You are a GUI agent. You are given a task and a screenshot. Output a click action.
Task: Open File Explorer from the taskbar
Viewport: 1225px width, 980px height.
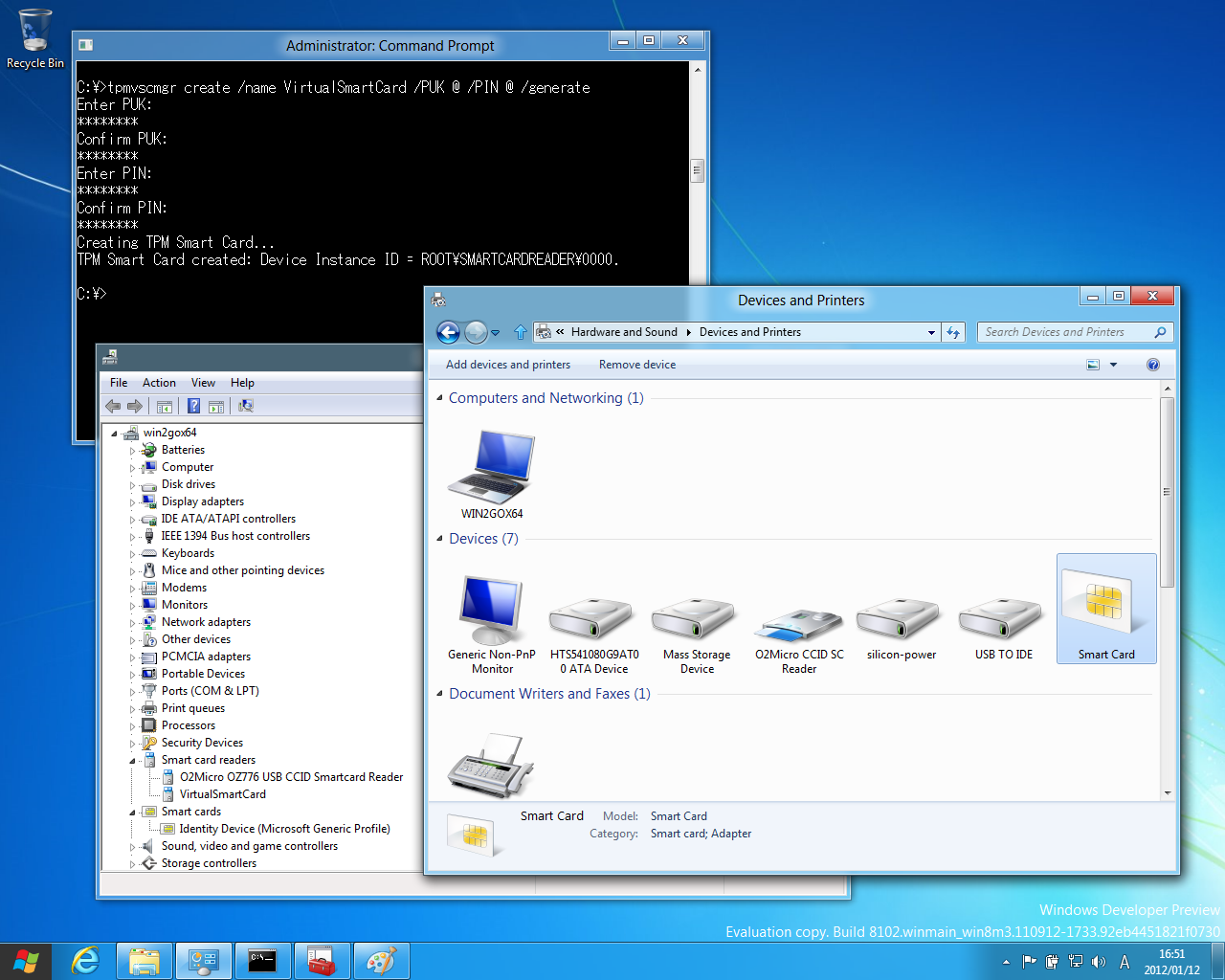[x=145, y=961]
